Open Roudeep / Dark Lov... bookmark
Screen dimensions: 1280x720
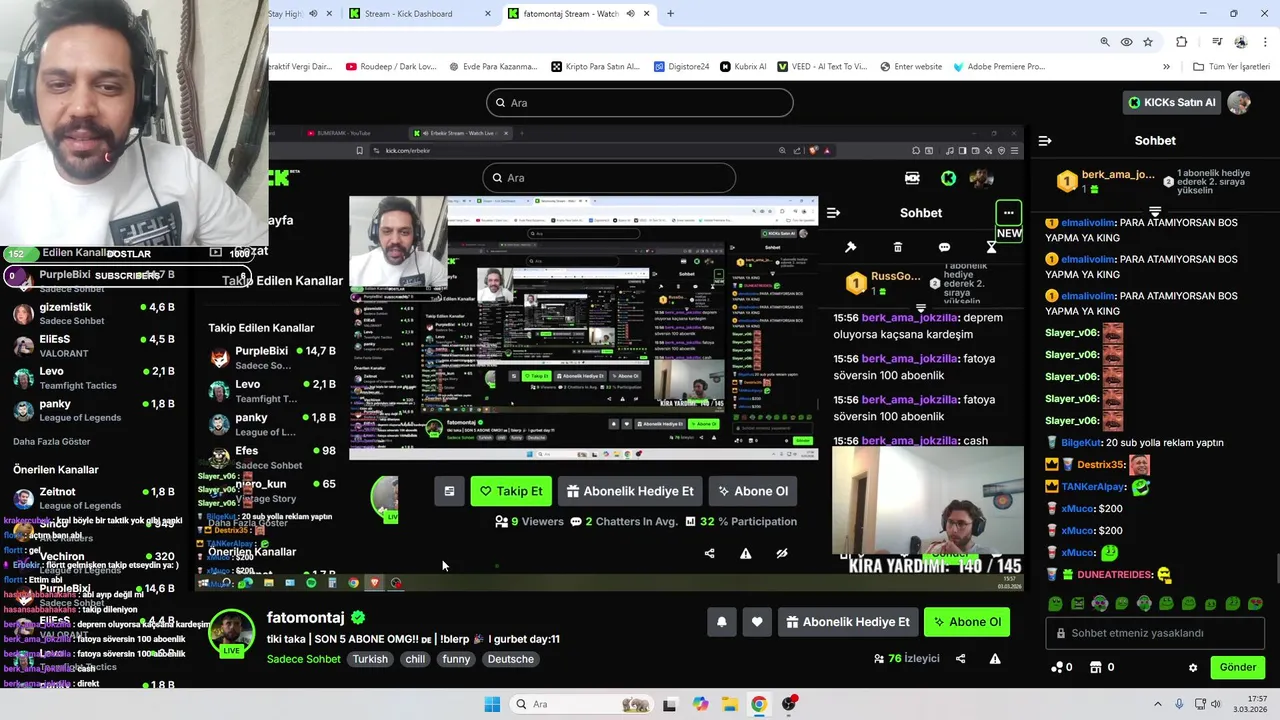click(391, 67)
